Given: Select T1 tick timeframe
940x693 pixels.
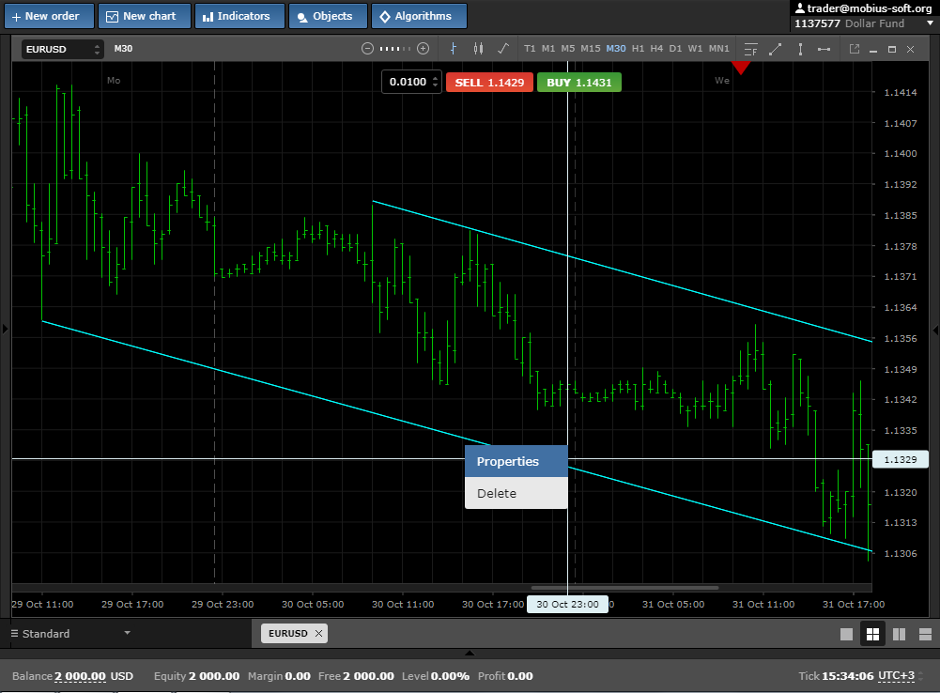Looking at the screenshot, I should pos(529,49).
